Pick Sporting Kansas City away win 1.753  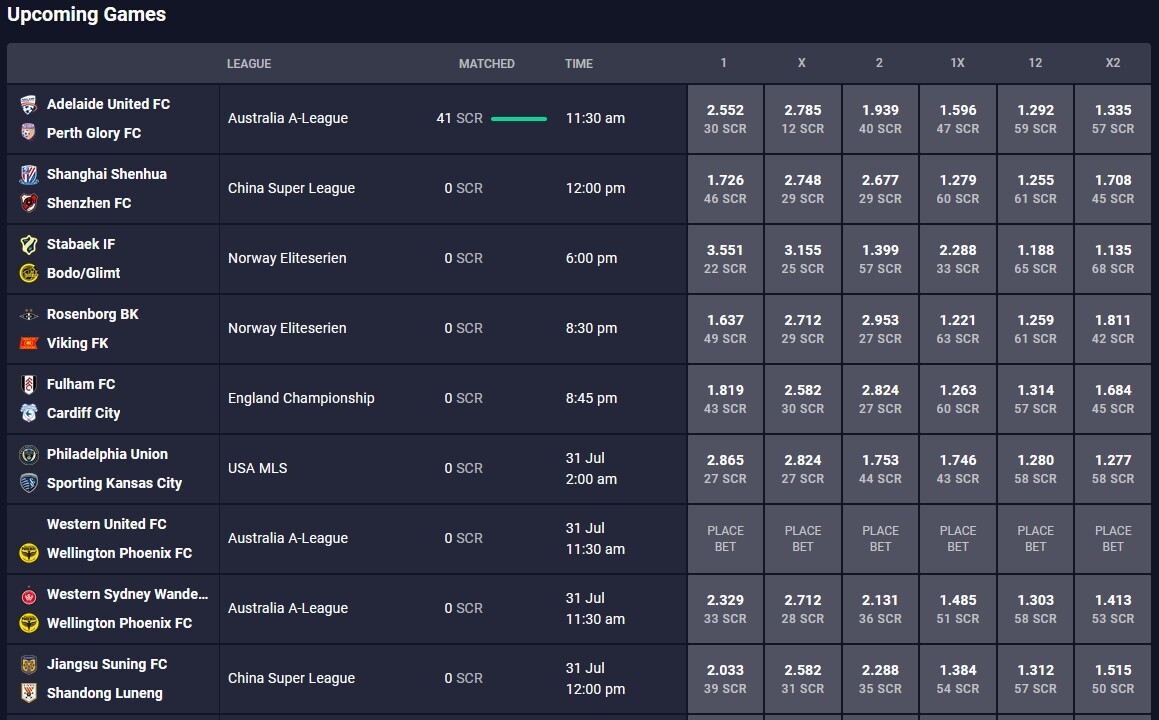click(x=880, y=469)
